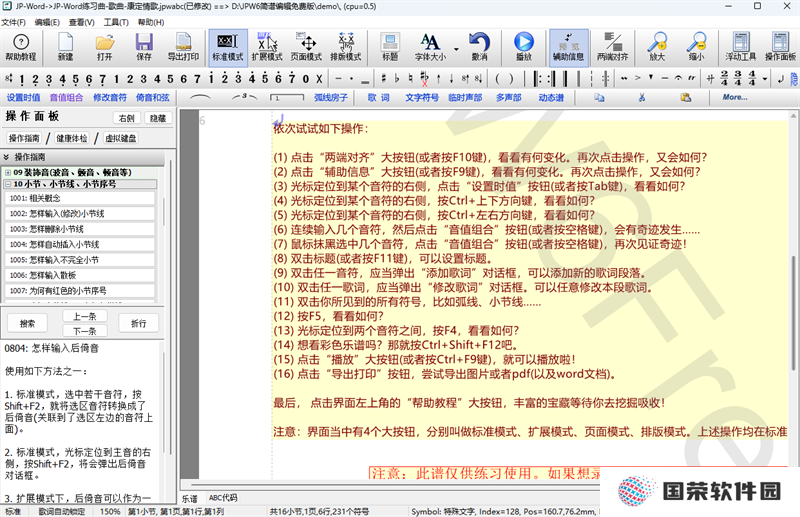
Task: Click 修改音符 modify note
Action: 110,97
